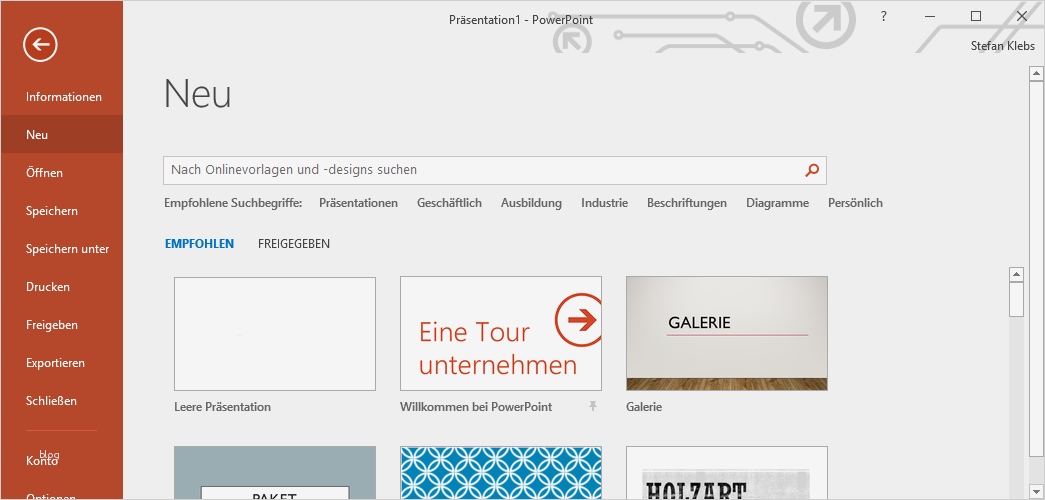Select Neu in the sidebar

(x=61, y=135)
